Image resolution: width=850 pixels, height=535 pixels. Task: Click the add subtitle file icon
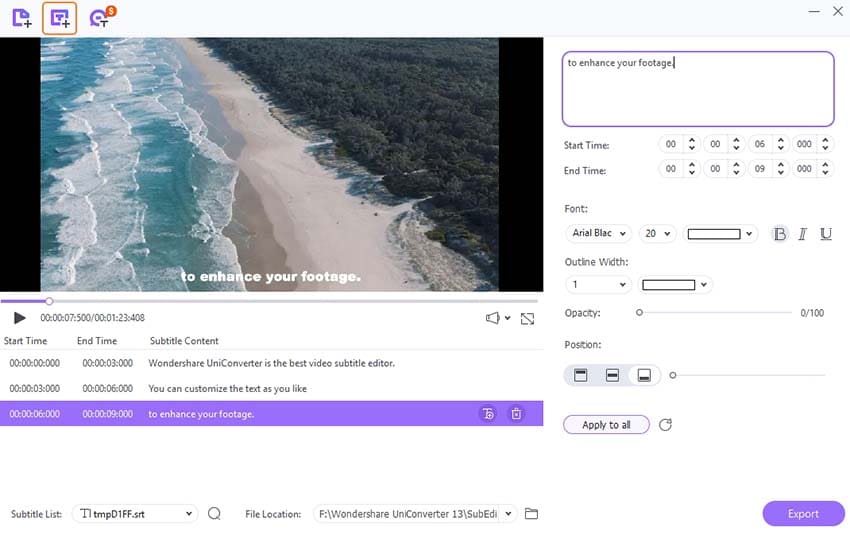[x=21, y=18]
